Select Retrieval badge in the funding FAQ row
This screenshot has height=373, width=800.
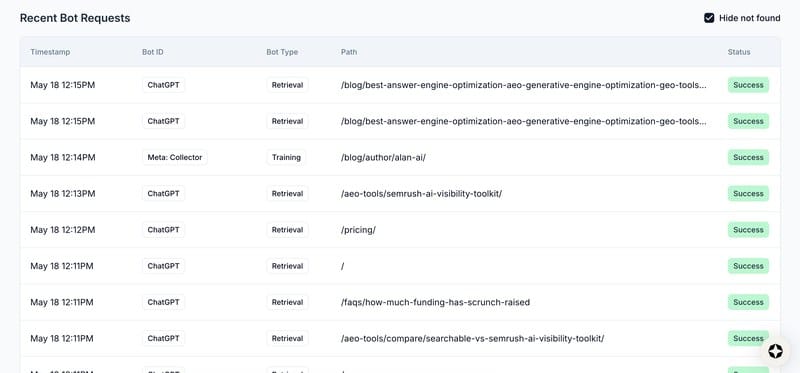[x=287, y=303]
